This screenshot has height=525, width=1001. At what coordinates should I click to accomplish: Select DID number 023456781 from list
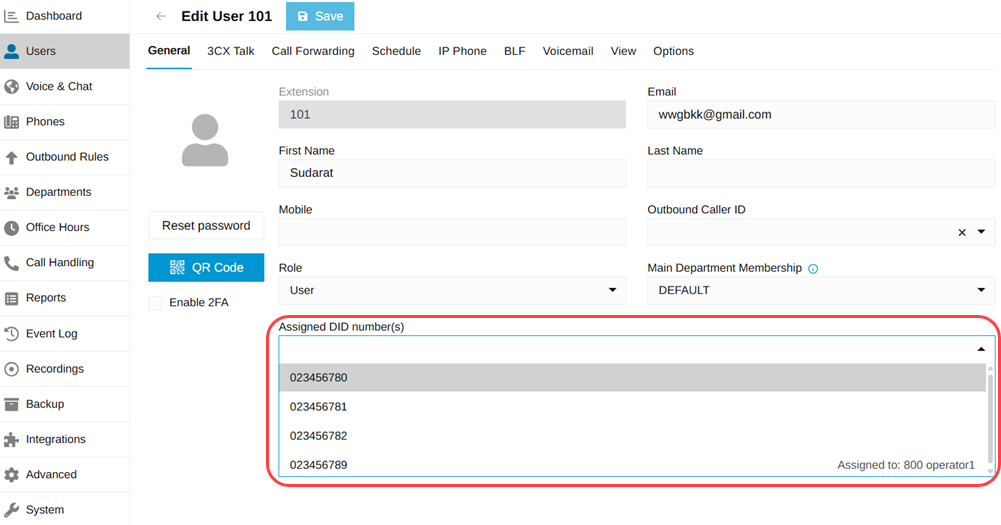(x=632, y=407)
